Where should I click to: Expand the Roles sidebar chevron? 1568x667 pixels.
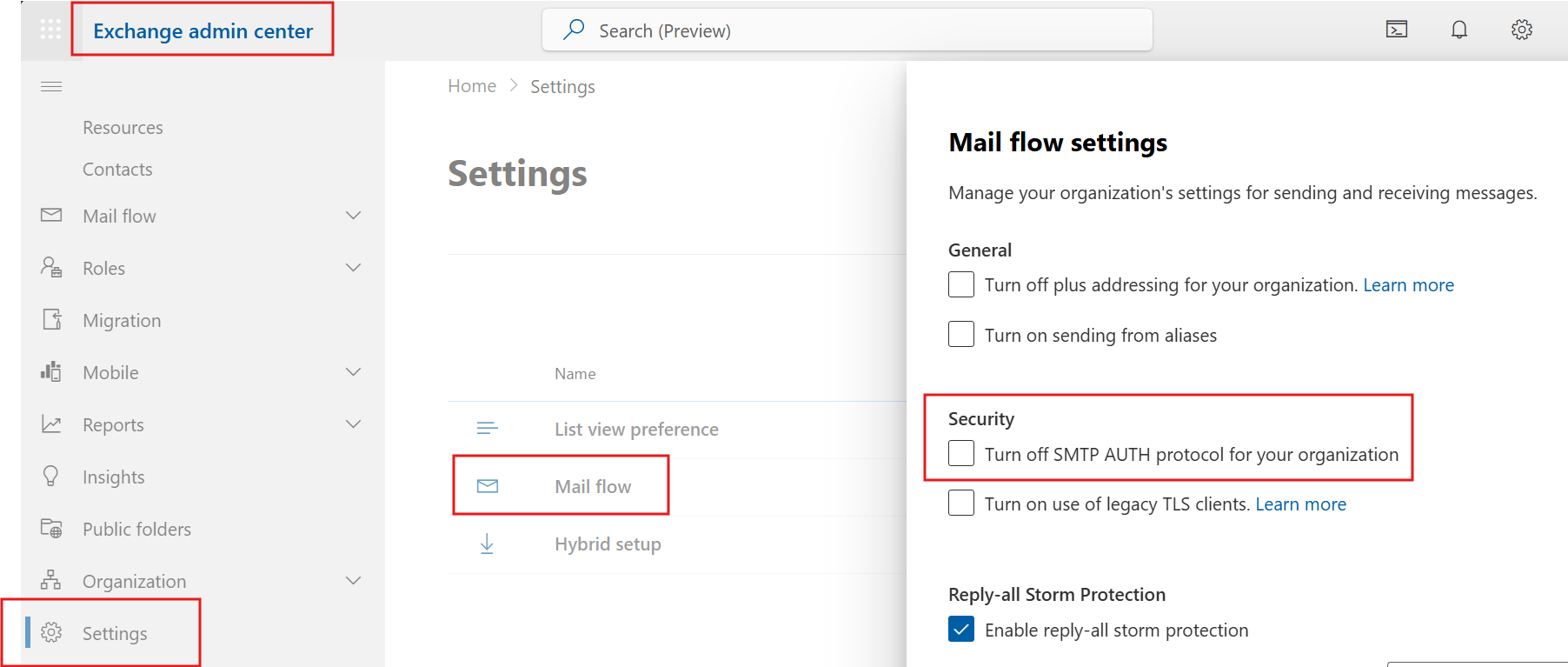[x=353, y=267]
